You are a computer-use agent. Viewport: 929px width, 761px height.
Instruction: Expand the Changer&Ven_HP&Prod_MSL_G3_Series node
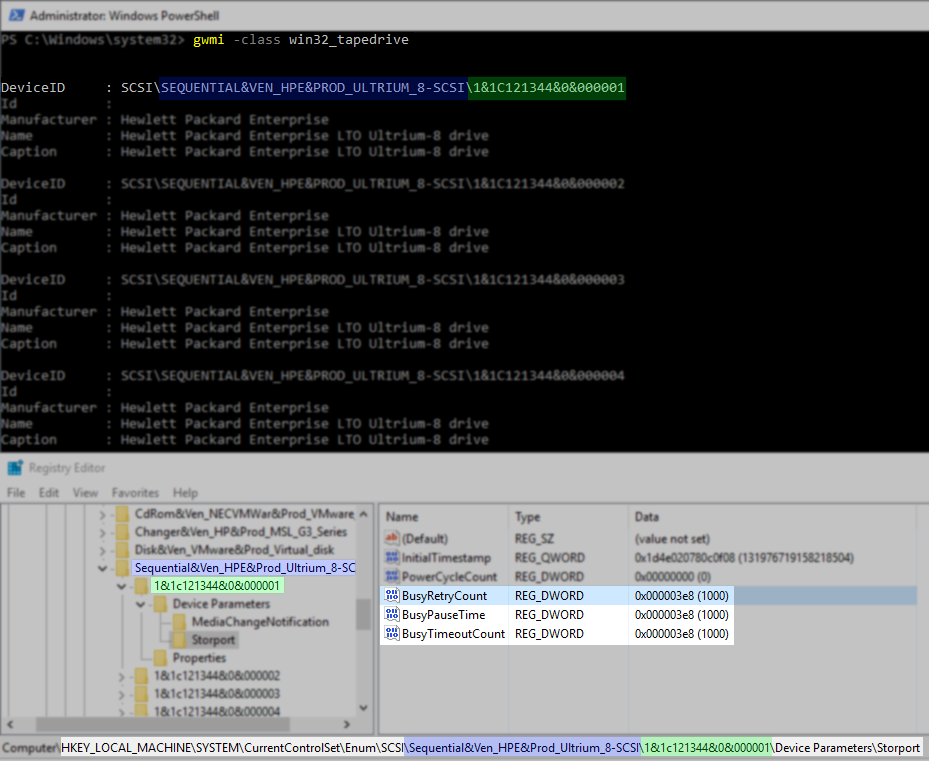tap(102, 532)
